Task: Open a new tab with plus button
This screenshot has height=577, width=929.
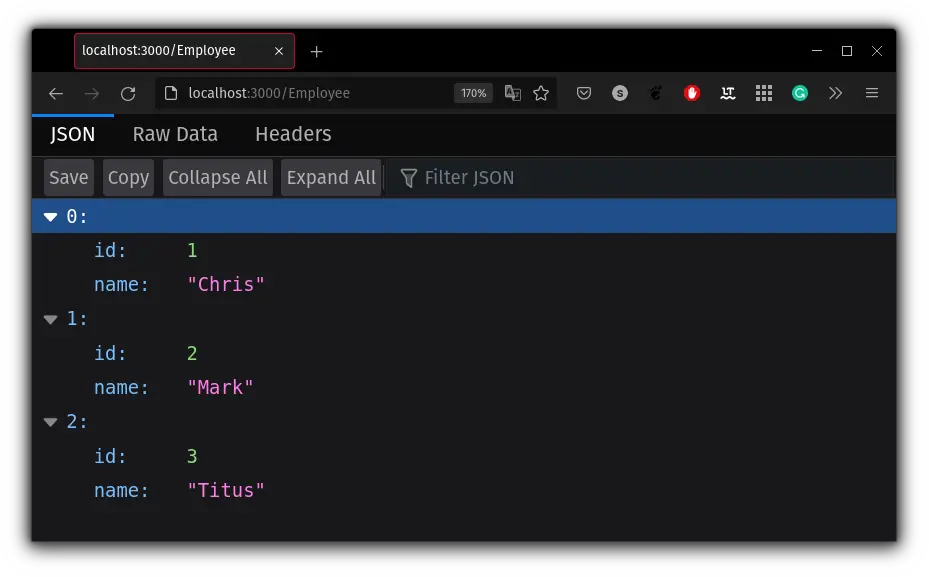Action: (x=316, y=52)
